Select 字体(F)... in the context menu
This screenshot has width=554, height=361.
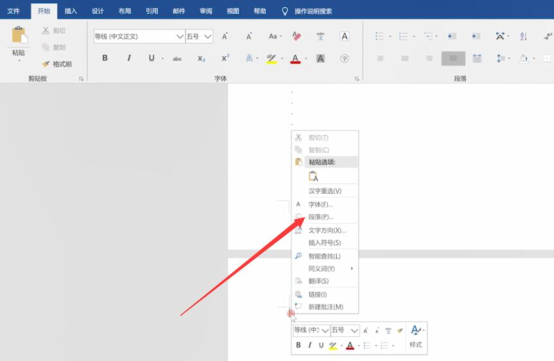coord(325,205)
